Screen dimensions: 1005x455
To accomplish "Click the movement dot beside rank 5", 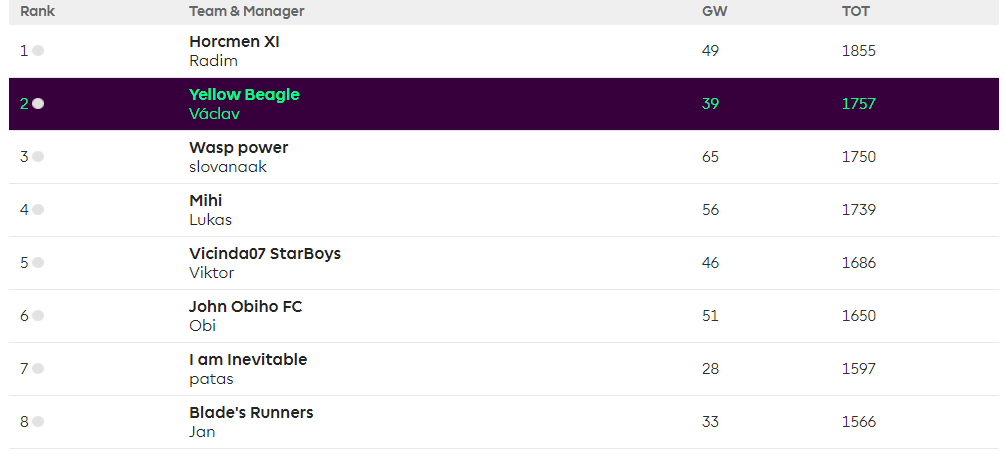I will tap(38, 263).
